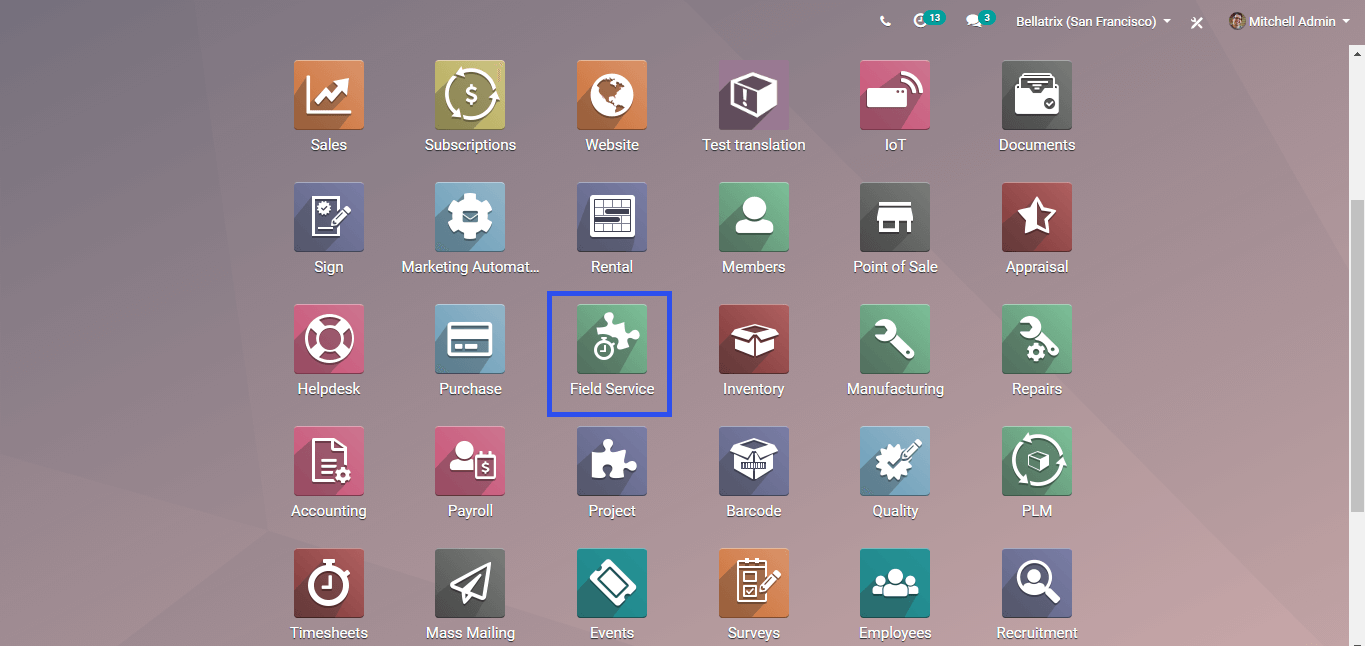1365x646 pixels.
Task: Open the Sales app
Action: (x=328, y=95)
